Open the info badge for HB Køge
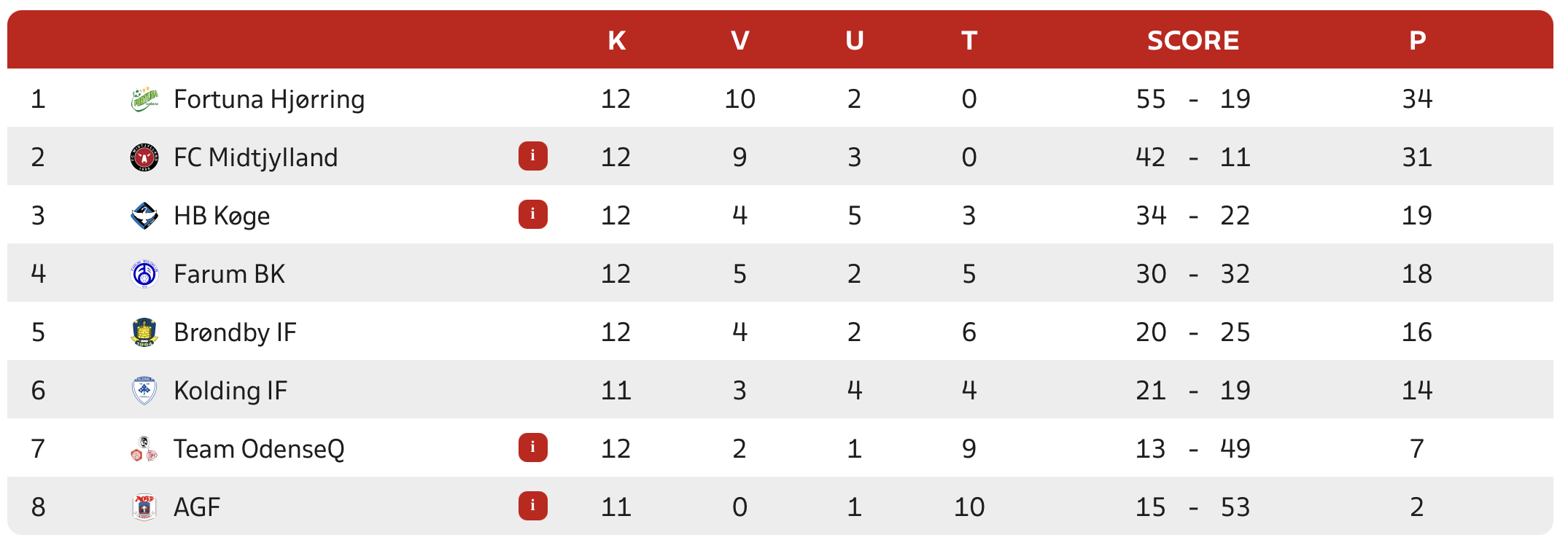The width and height of the screenshot is (1568, 551). pyautogui.click(x=532, y=214)
